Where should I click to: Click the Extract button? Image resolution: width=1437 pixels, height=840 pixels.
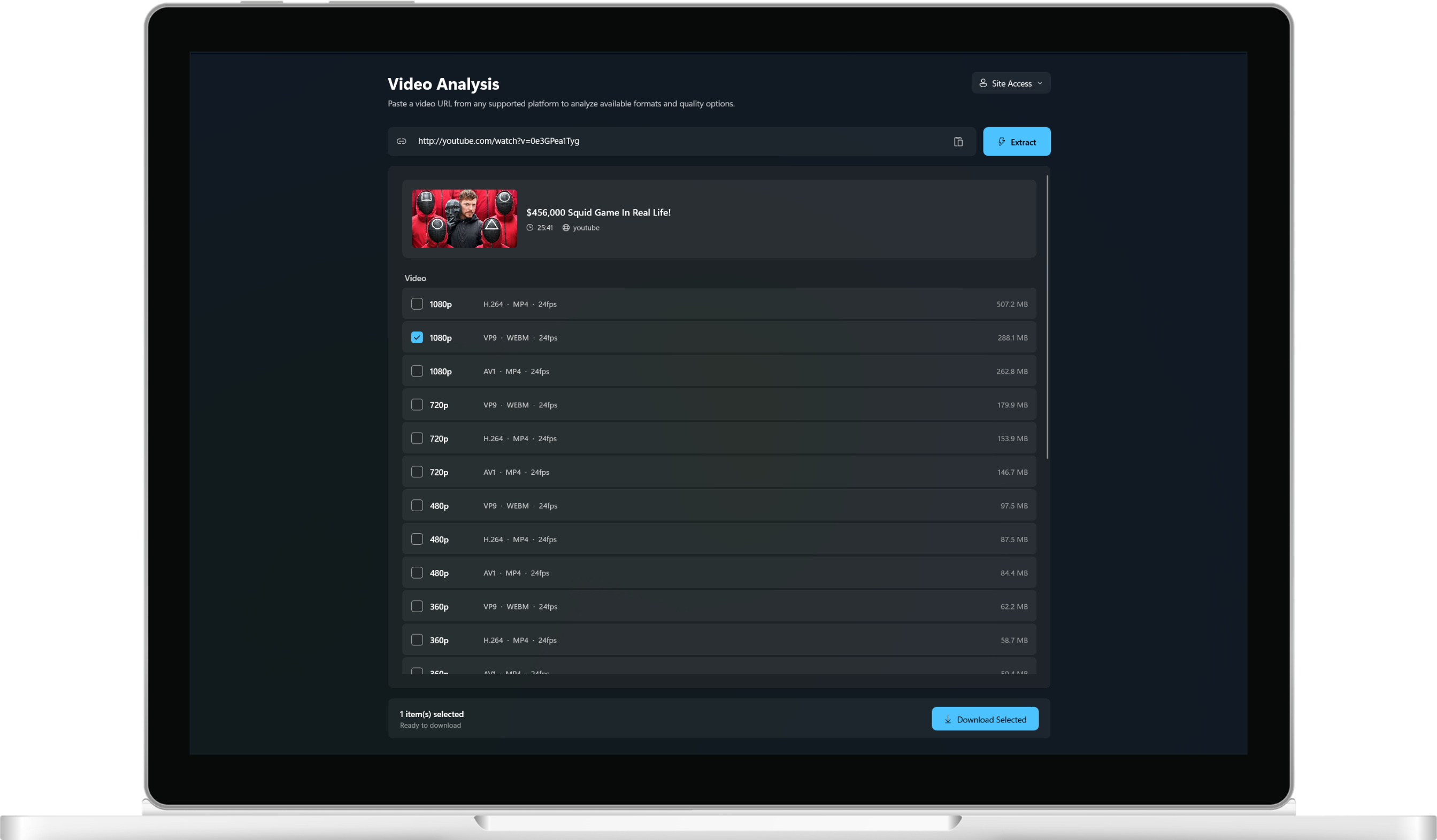coord(1016,141)
